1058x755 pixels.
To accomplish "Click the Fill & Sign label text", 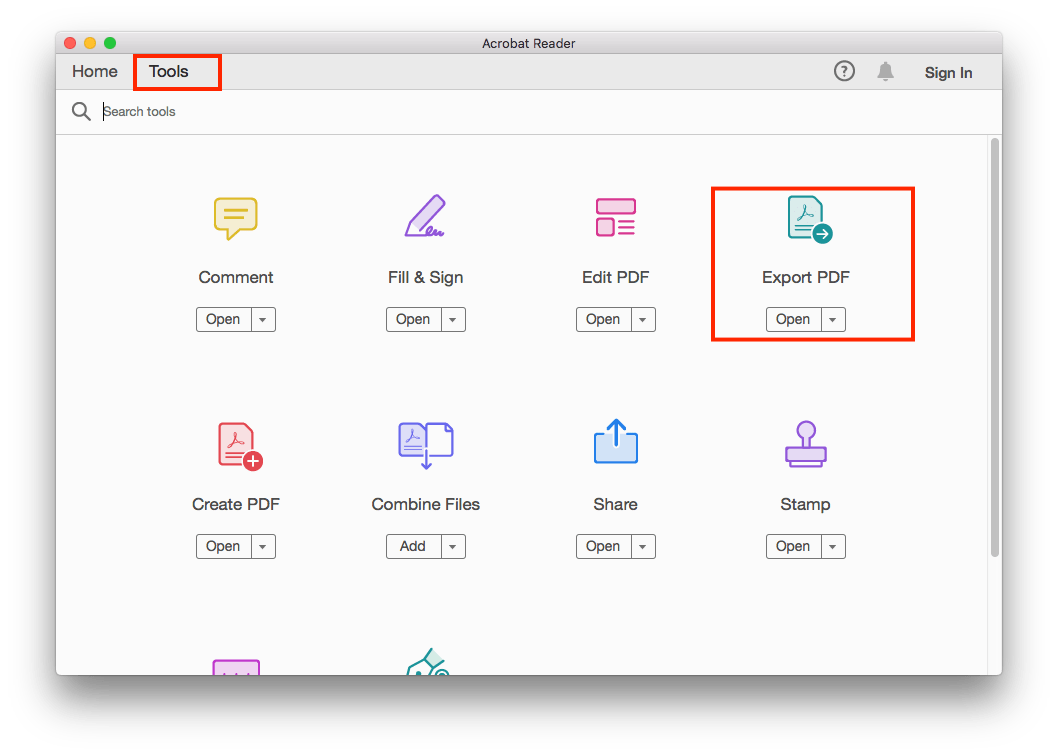I will [x=425, y=277].
